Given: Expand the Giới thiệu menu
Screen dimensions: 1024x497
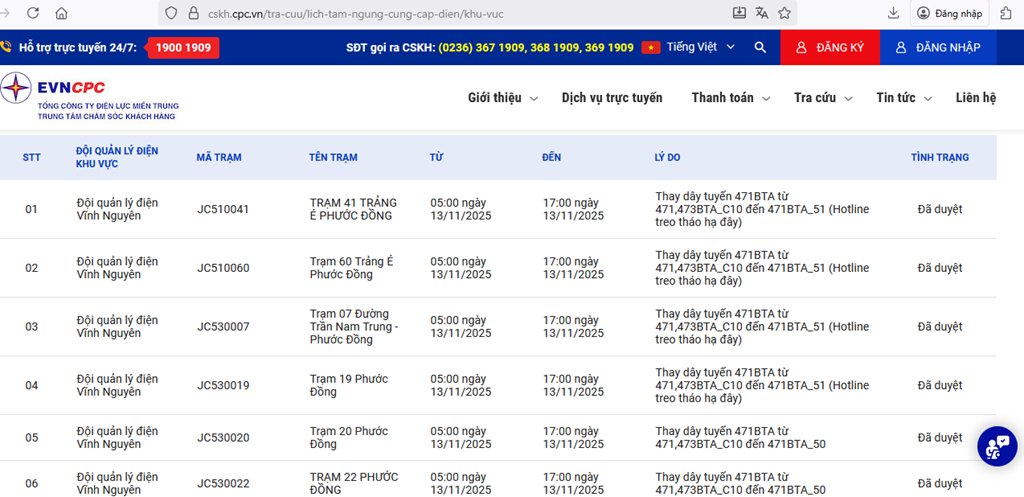Looking at the screenshot, I should click(x=503, y=98).
